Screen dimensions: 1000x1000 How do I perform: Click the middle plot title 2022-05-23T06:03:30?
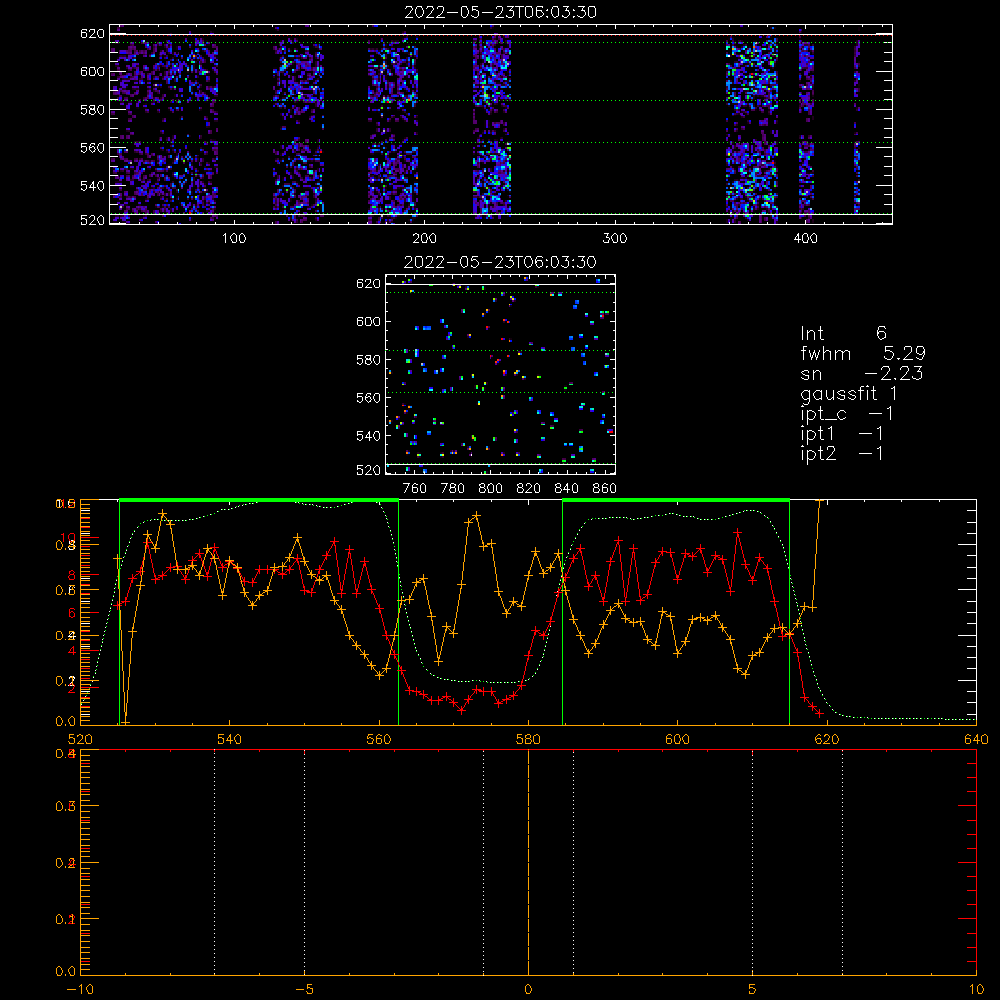(x=501, y=261)
